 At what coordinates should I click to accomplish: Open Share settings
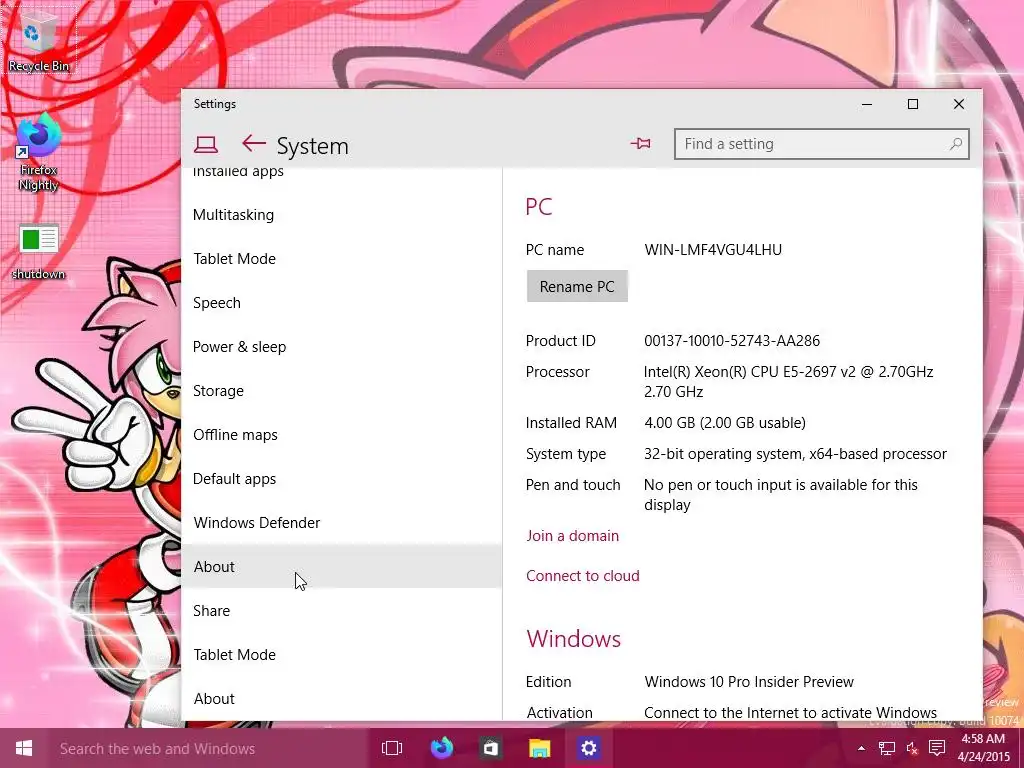click(x=342, y=611)
